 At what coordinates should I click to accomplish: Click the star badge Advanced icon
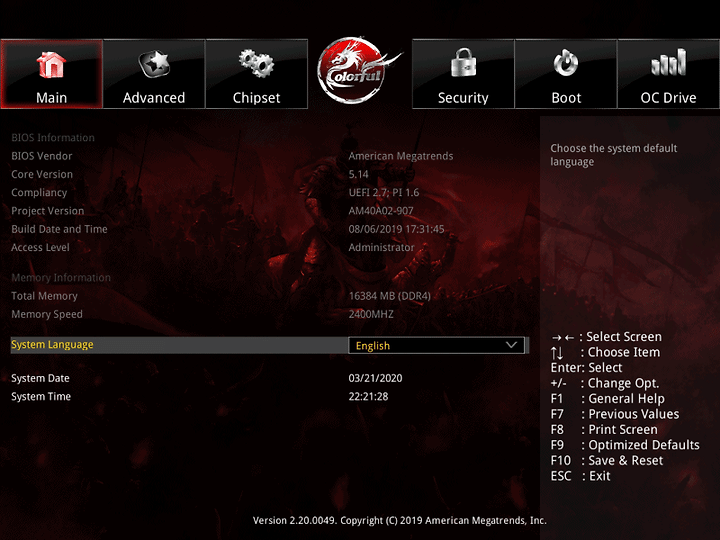point(154,64)
